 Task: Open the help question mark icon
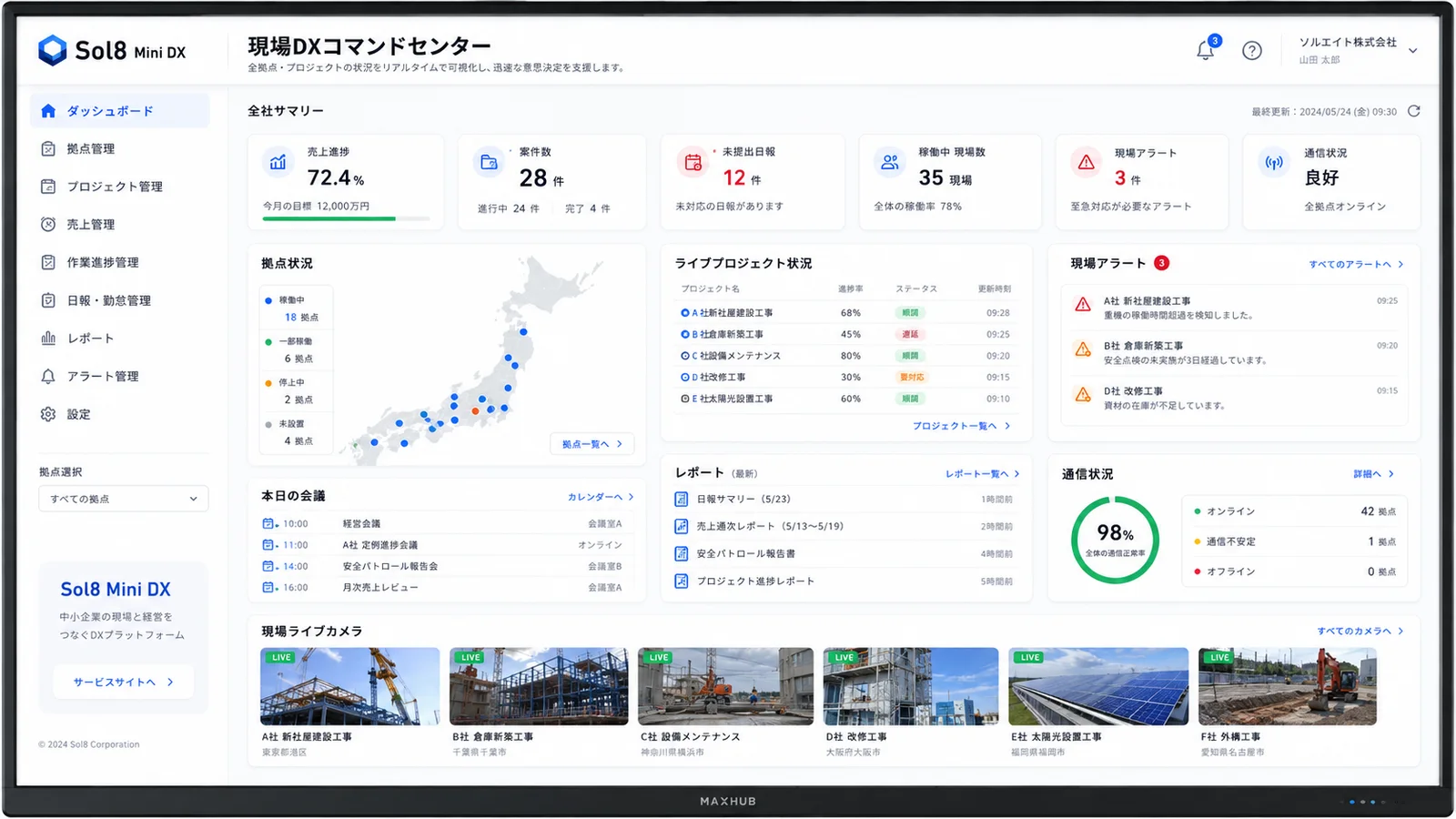pos(1252,51)
